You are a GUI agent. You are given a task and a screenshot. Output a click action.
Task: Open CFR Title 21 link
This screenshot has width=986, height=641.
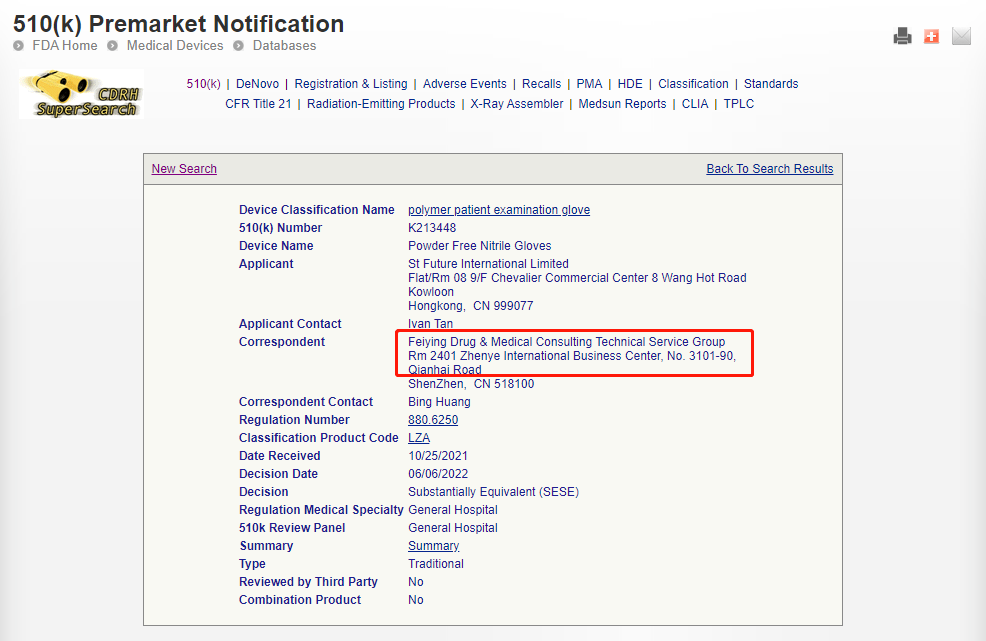[258, 104]
